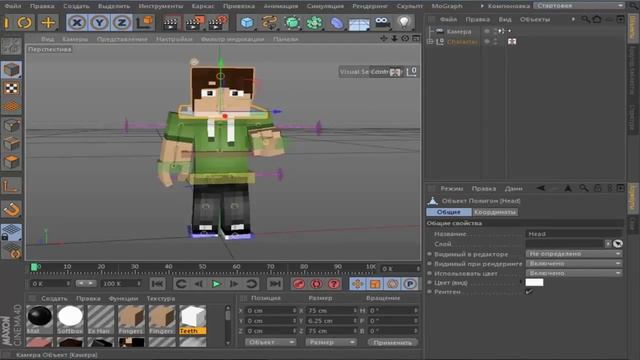Screen dimensions: 640x360
Task: Open the Размер mode dropdown
Action: 331,342
